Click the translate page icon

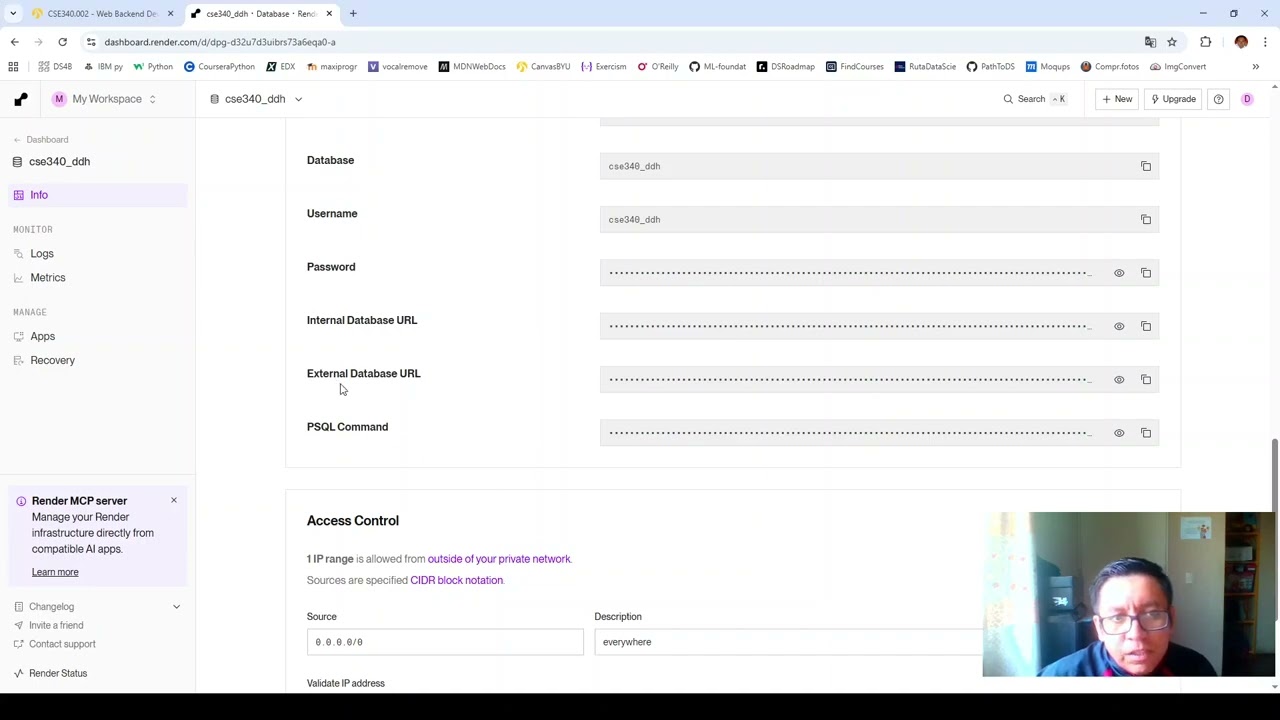click(1150, 42)
